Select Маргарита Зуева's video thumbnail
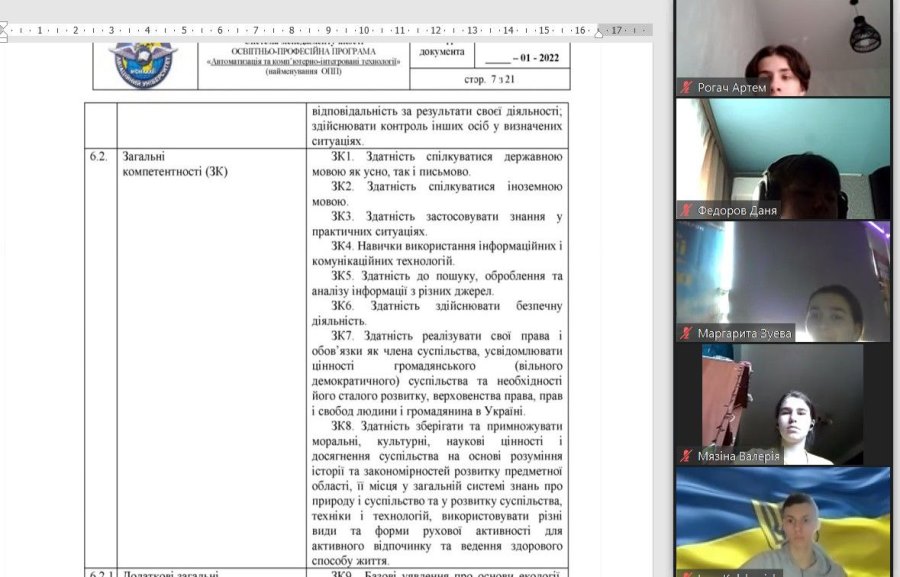 (782, 281)
